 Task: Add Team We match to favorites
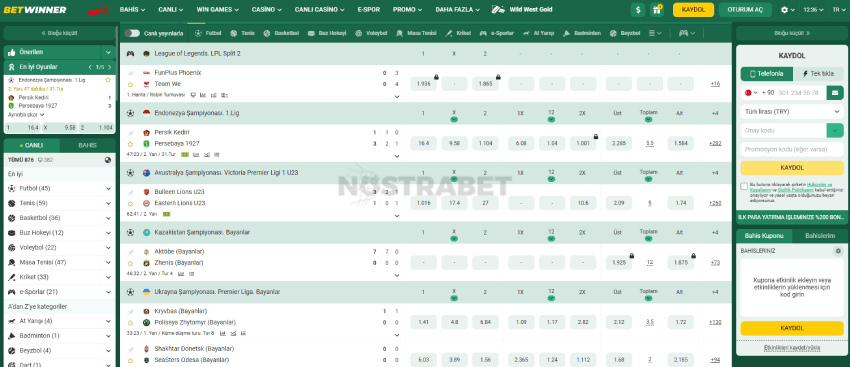coord(130,84)
